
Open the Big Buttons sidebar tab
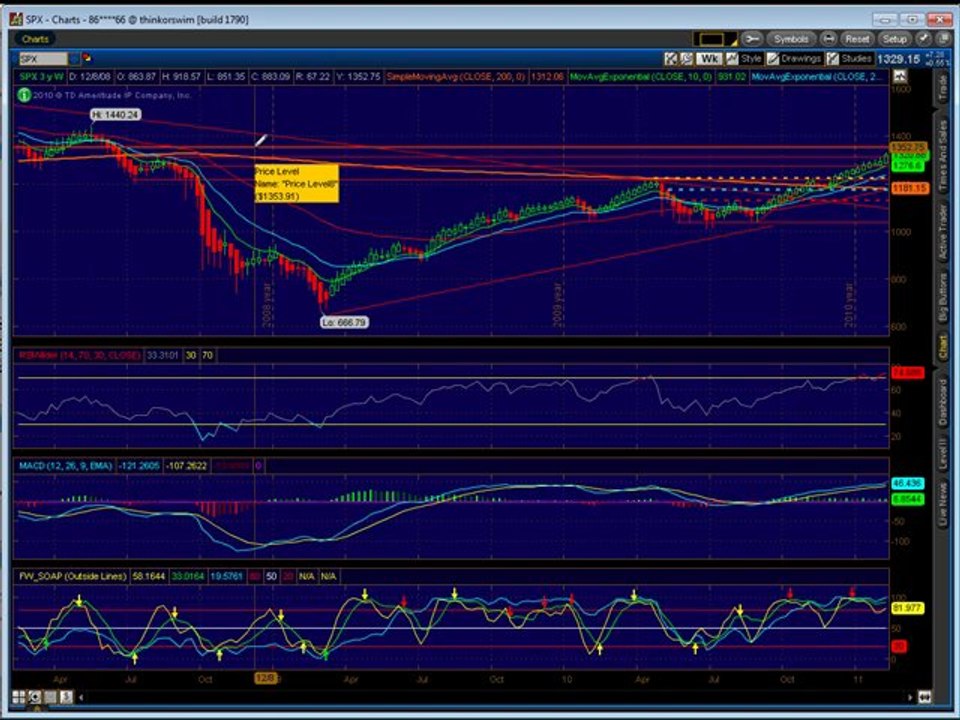point(943,296)
